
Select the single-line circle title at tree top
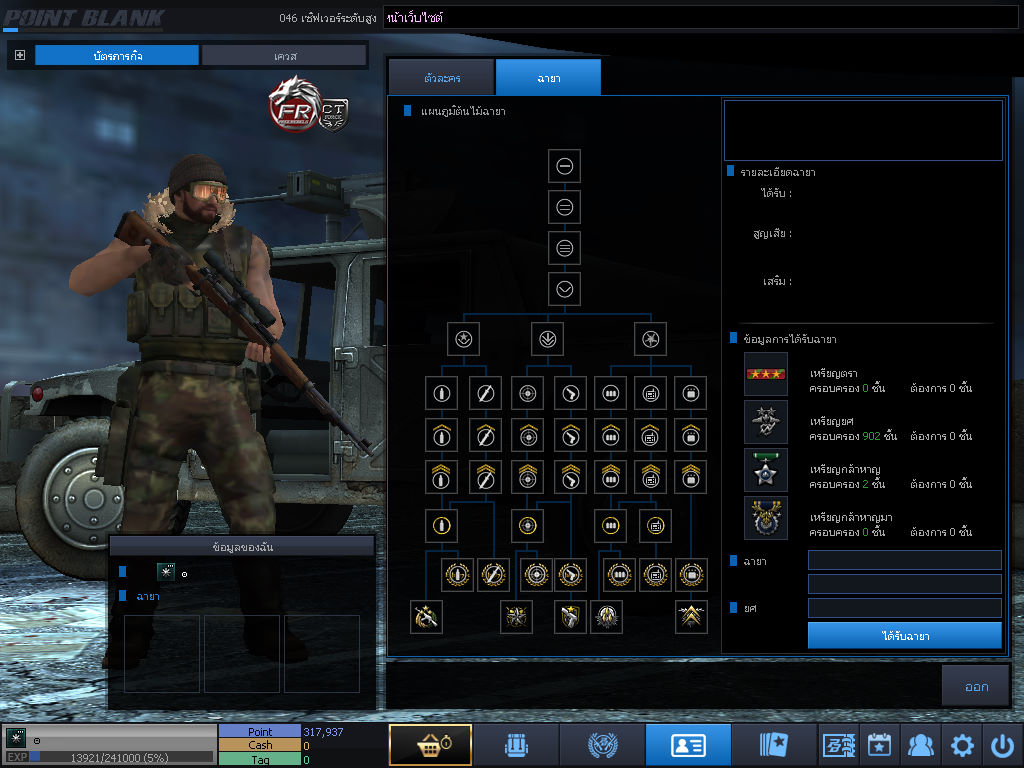tap(564, 166)
